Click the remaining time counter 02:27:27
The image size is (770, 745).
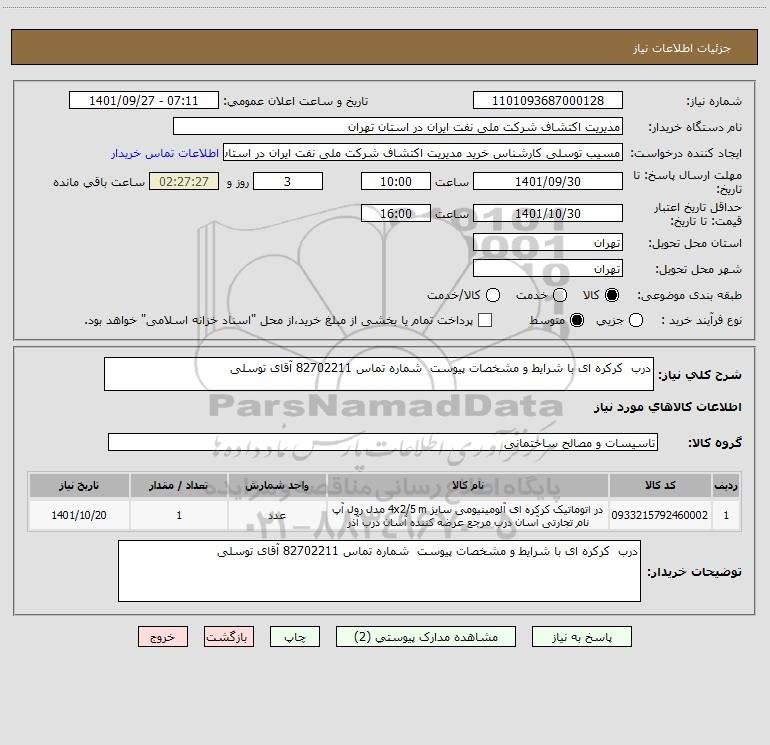pyautogui.click(x=184, y=181)
